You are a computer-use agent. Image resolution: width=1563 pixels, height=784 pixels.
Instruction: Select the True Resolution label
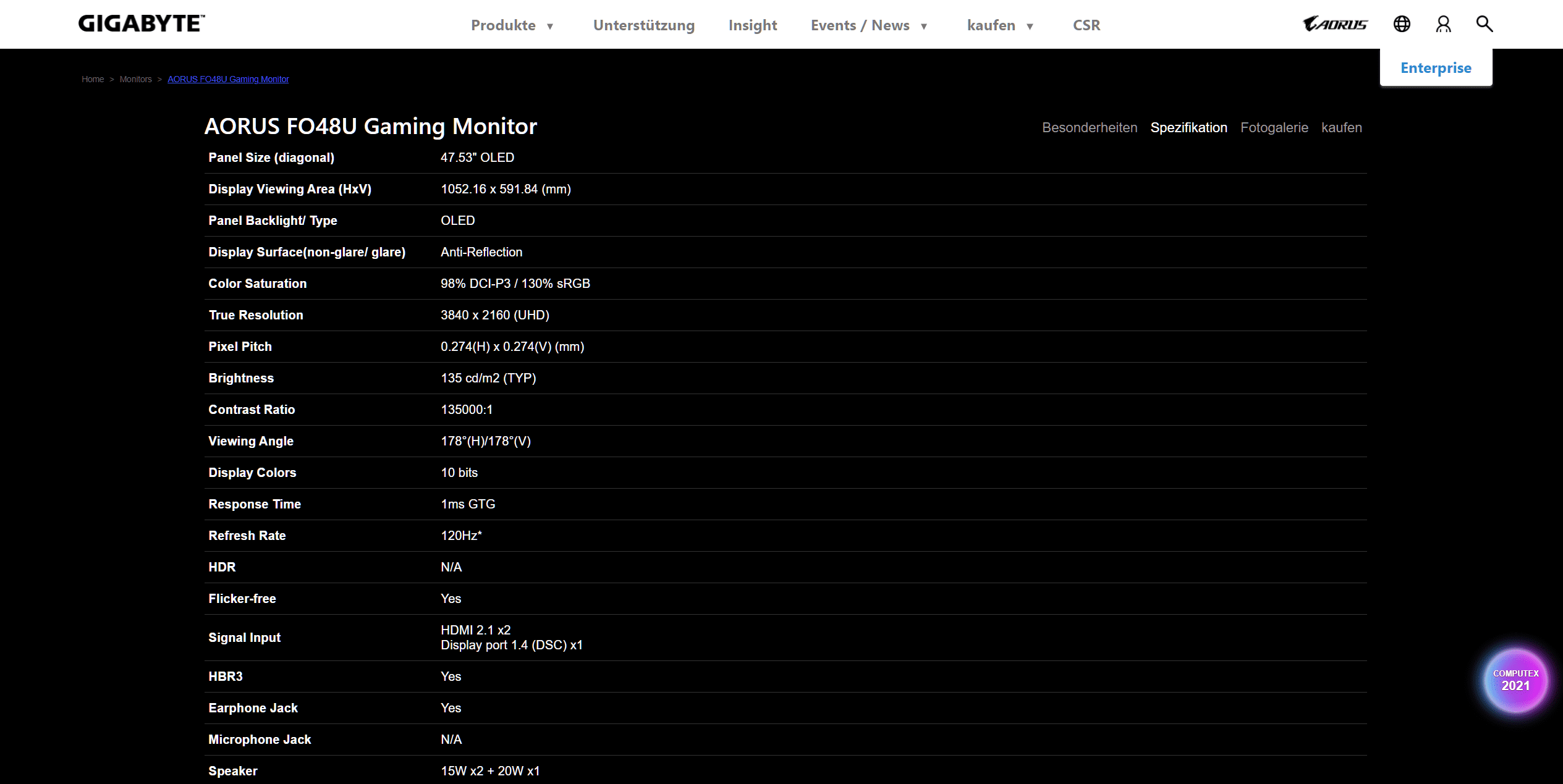(256, 315)
